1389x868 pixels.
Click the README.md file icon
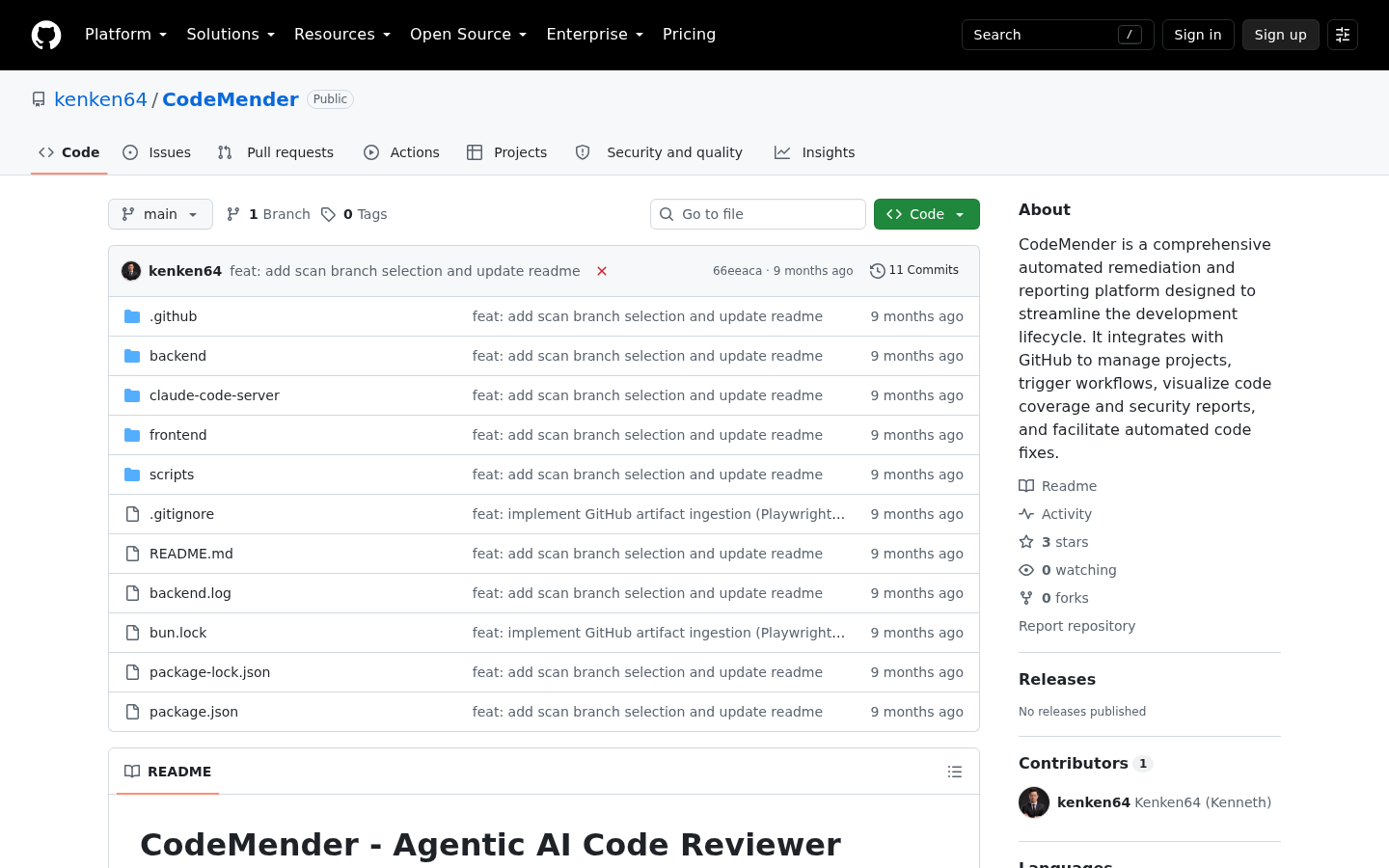[132, 554]
